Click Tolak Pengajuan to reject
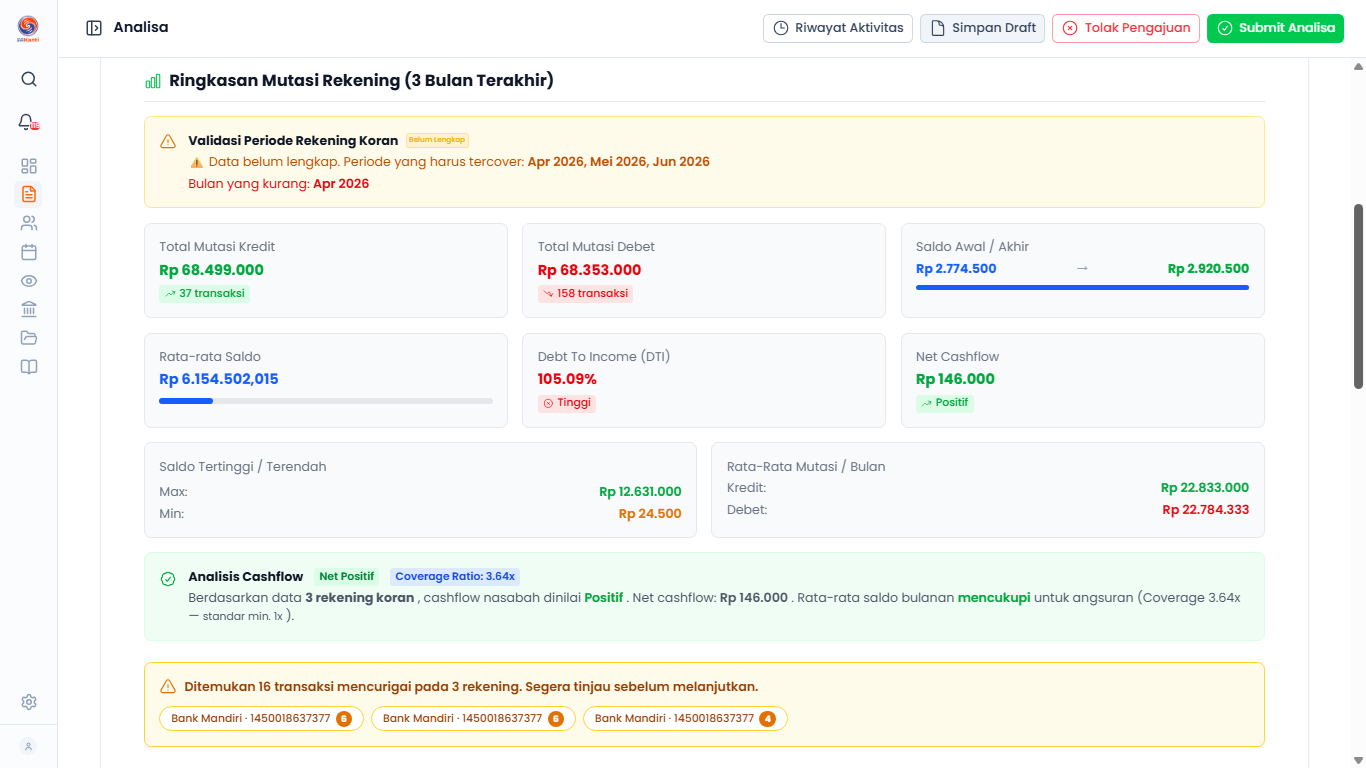This screenshot has width=1366, height=768. 1126,28
